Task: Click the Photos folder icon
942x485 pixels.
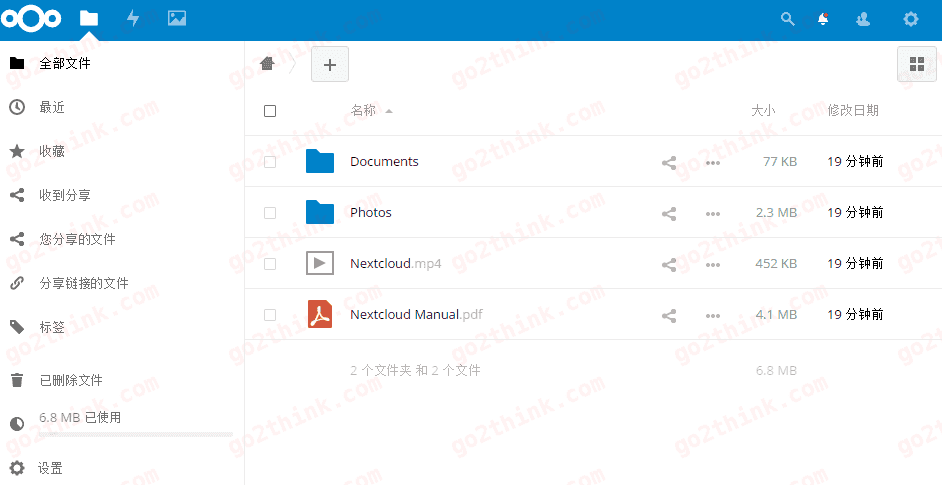Action: [320, 212]
